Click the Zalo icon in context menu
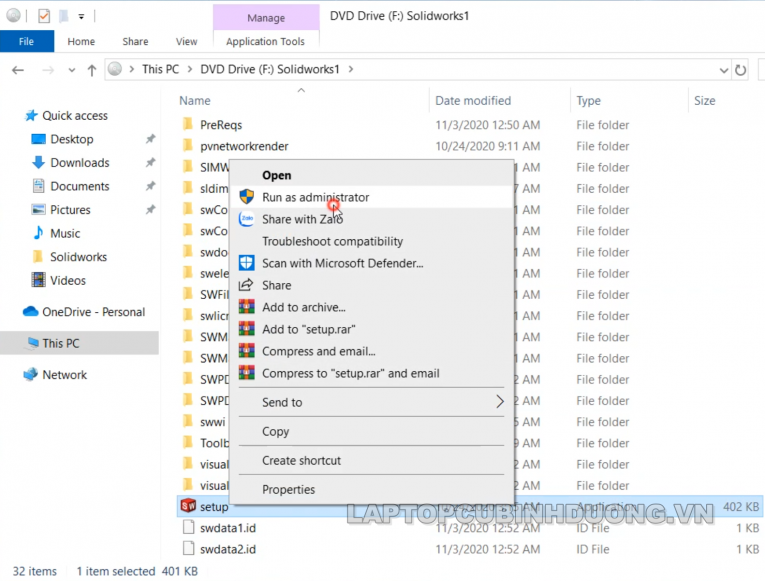 (x=246, y=219)
